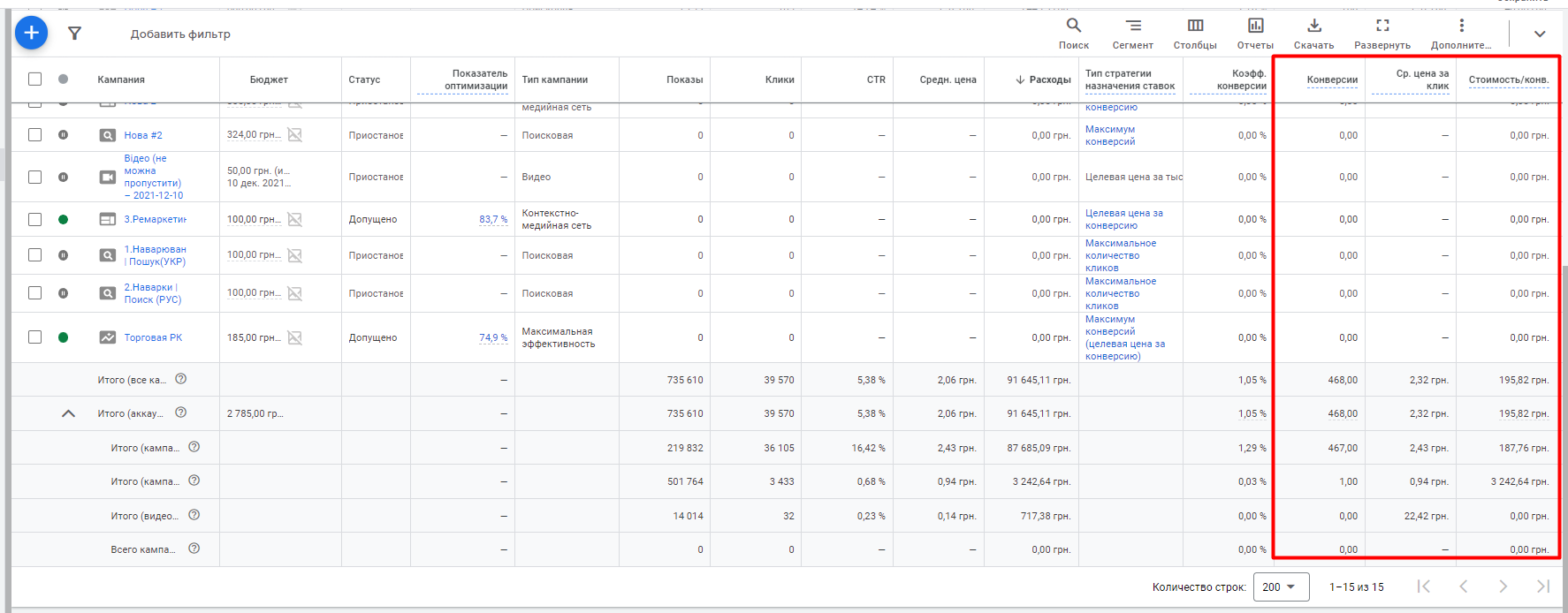Viewport: 1568px width, 613px height.
Task: Open the 3.Ремаркетинг campaign link
Action: tap(155, 219)
